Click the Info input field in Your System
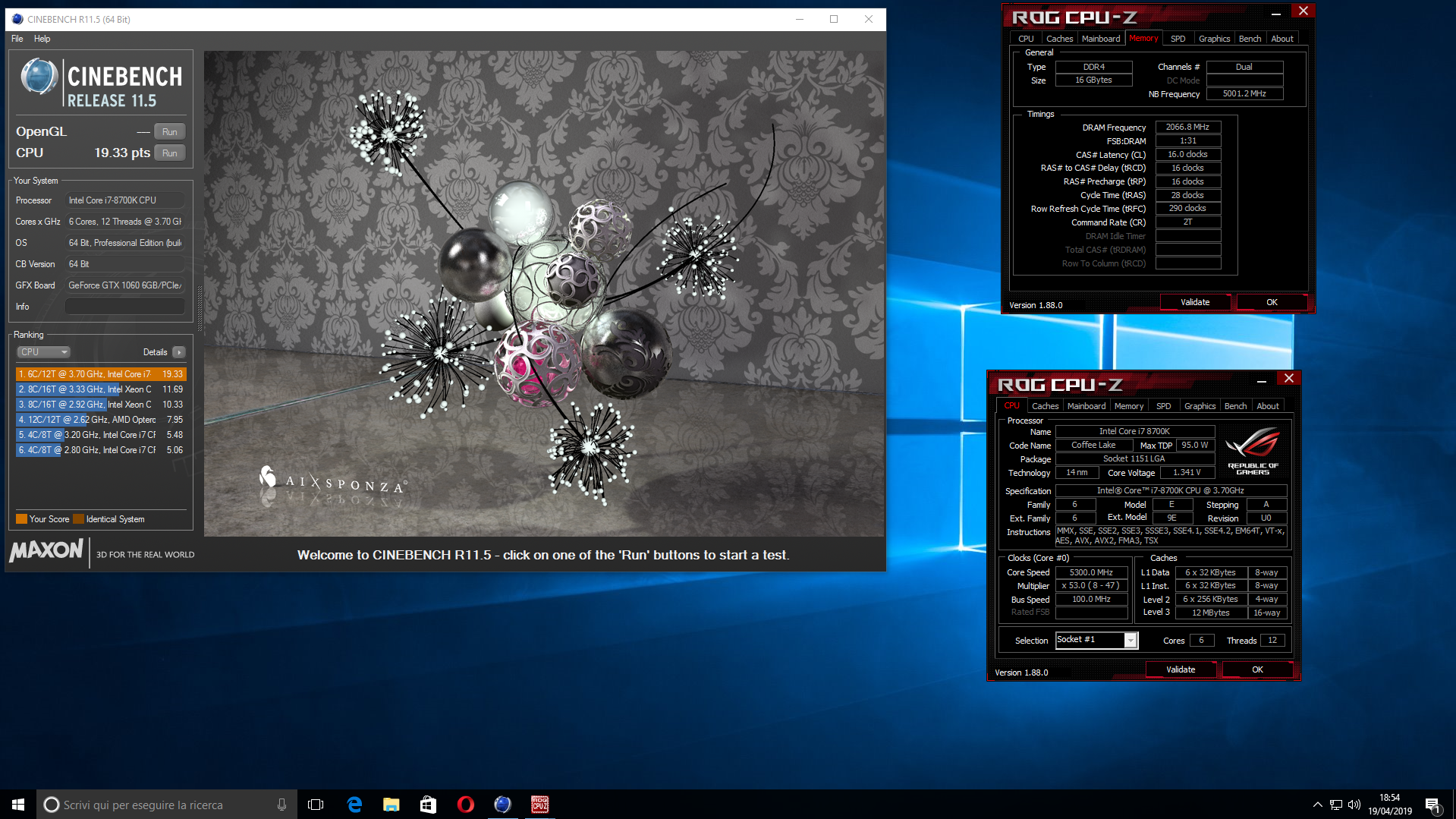 pyautogui.click(x=125, y=307)
